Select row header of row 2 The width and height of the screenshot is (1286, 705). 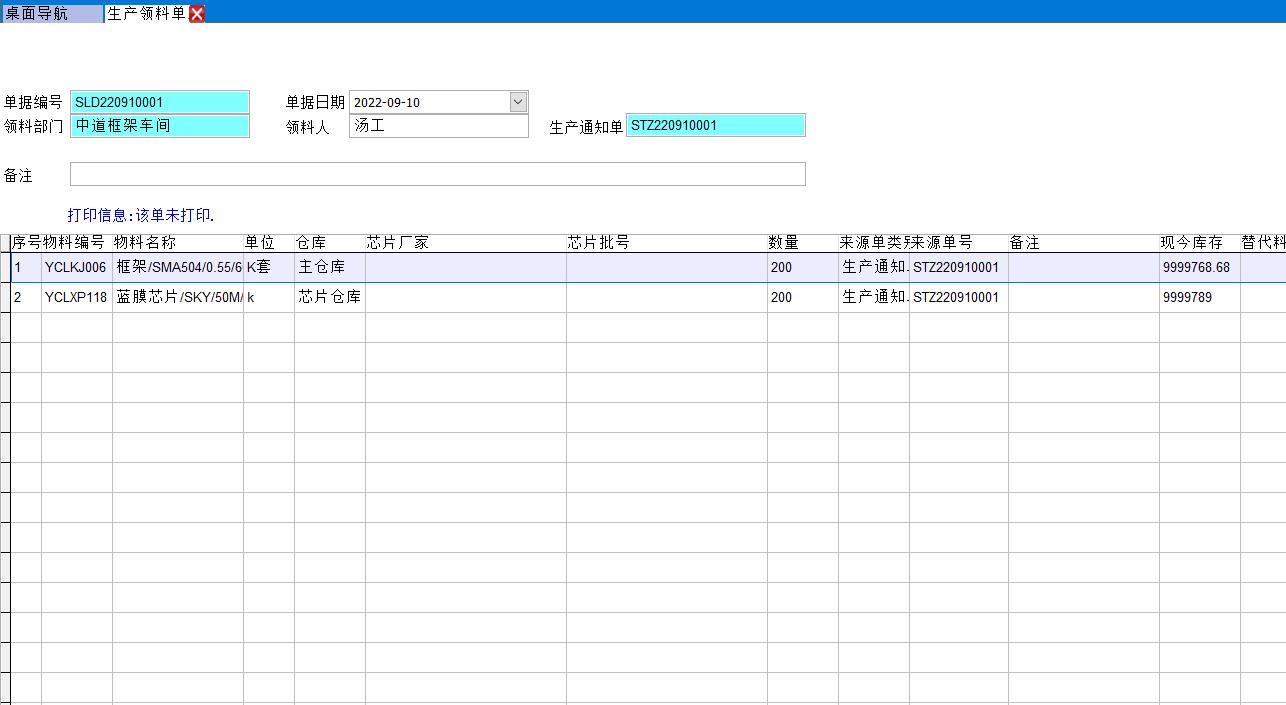(x=5, y=298)
